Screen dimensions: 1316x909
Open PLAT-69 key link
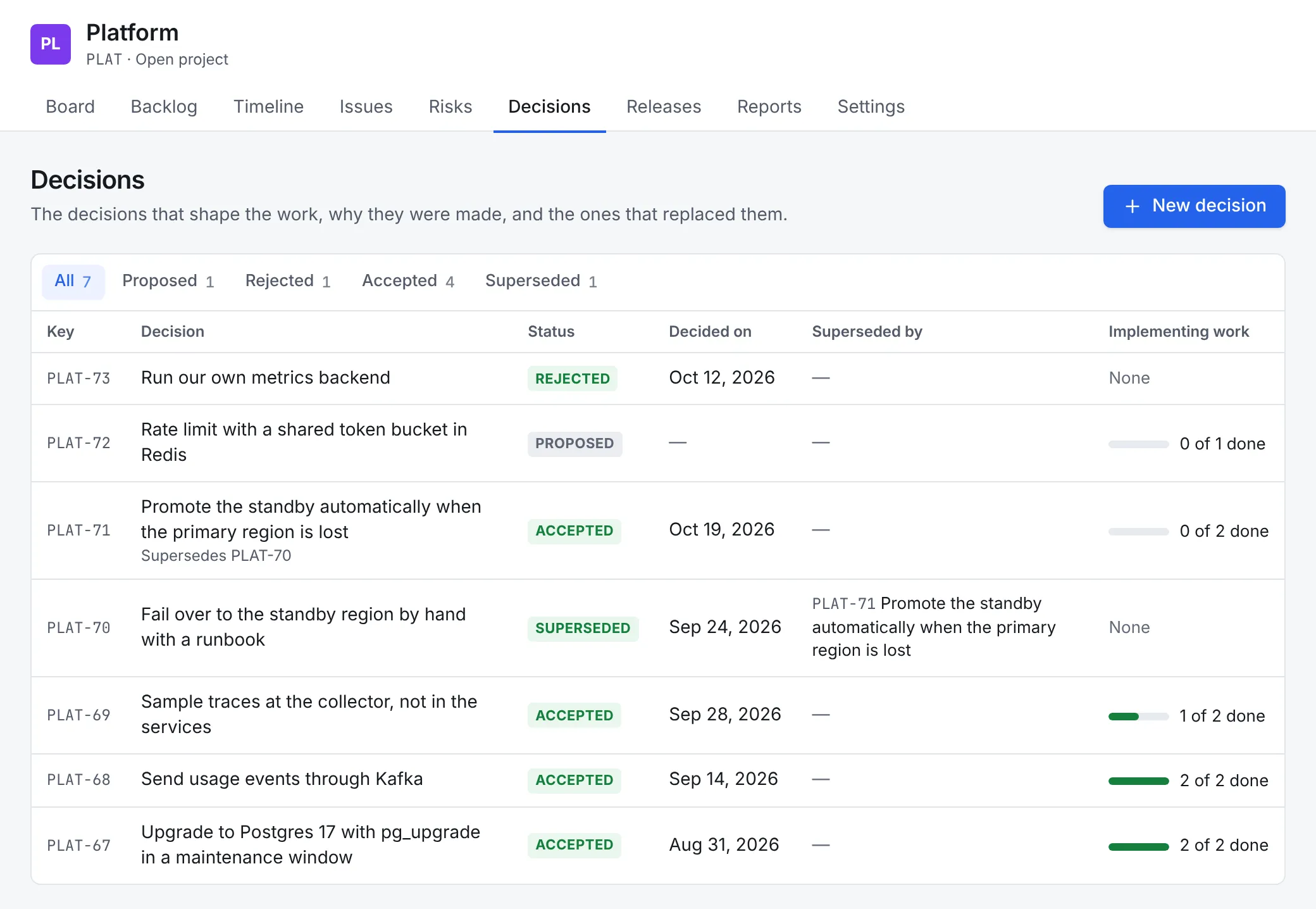coord(78,715)
